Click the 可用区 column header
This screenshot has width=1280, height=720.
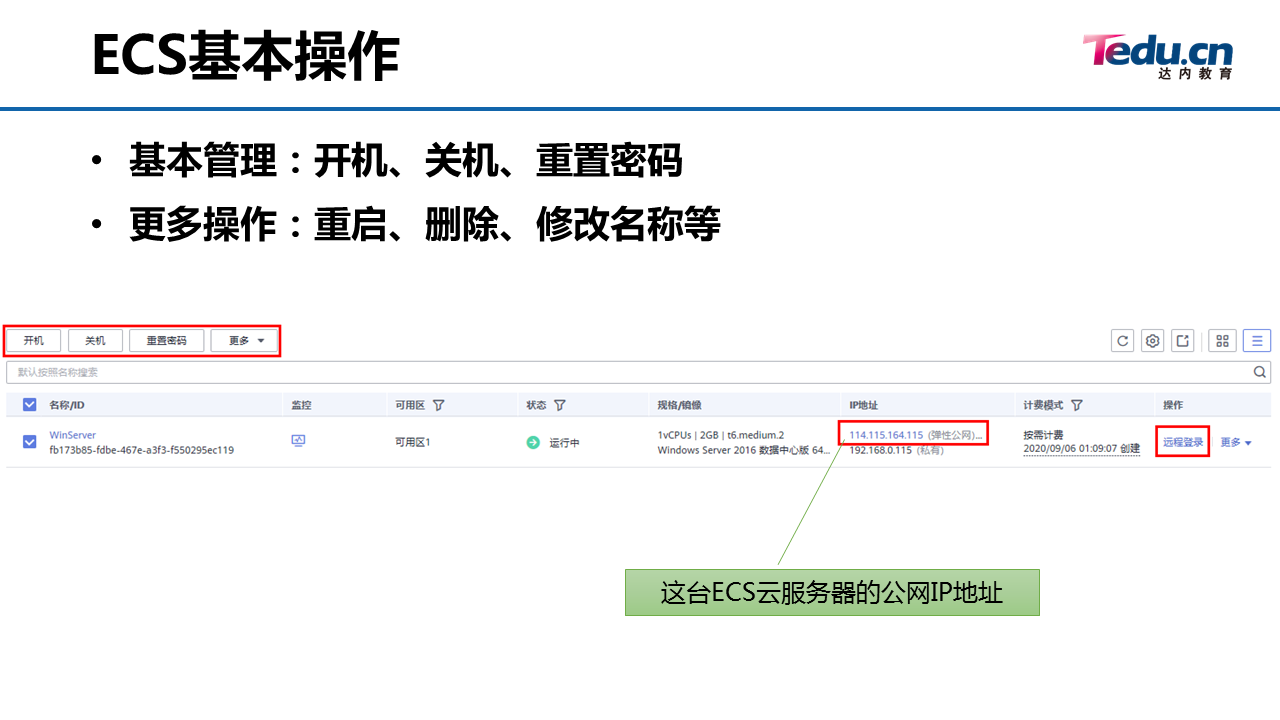click(412, 404)
